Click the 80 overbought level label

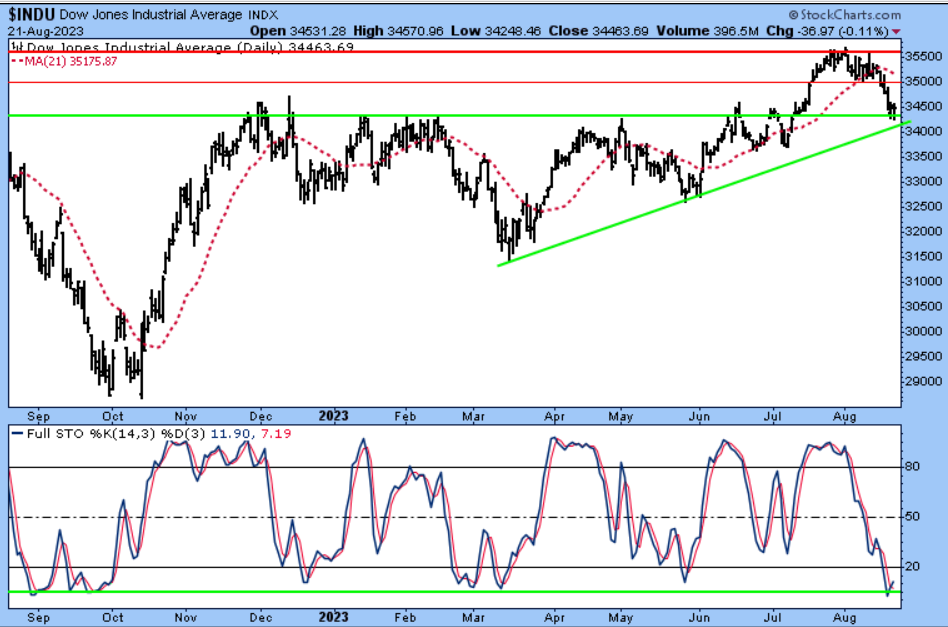click(x=912, y=466)
